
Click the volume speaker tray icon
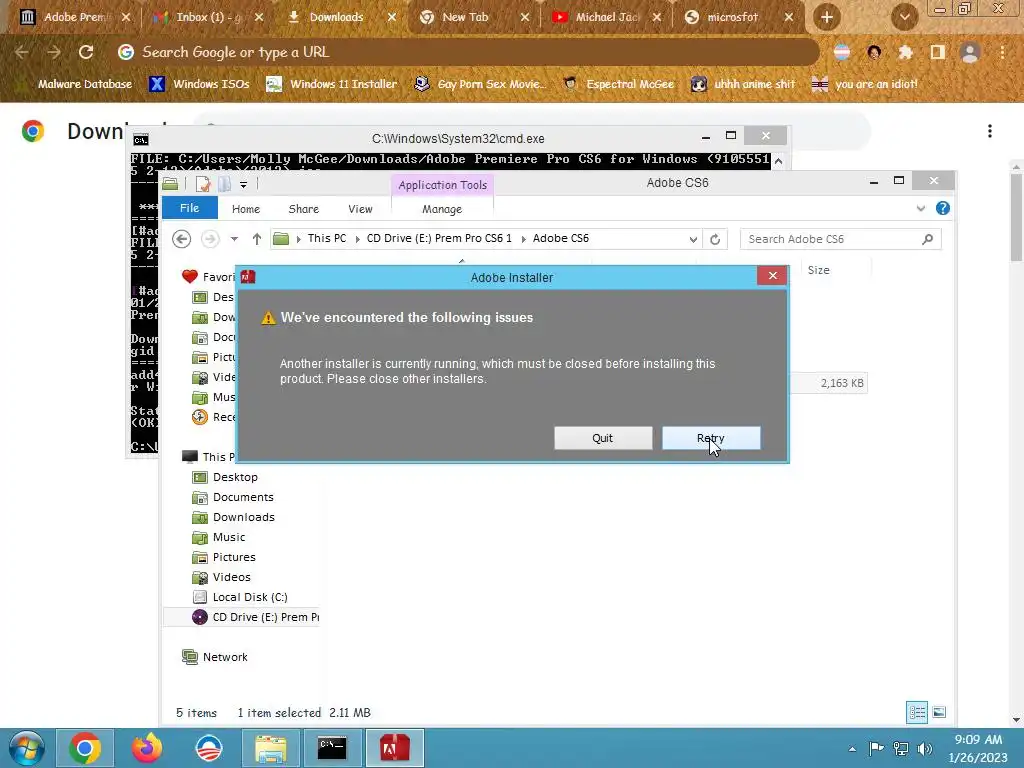pos(925,749)
